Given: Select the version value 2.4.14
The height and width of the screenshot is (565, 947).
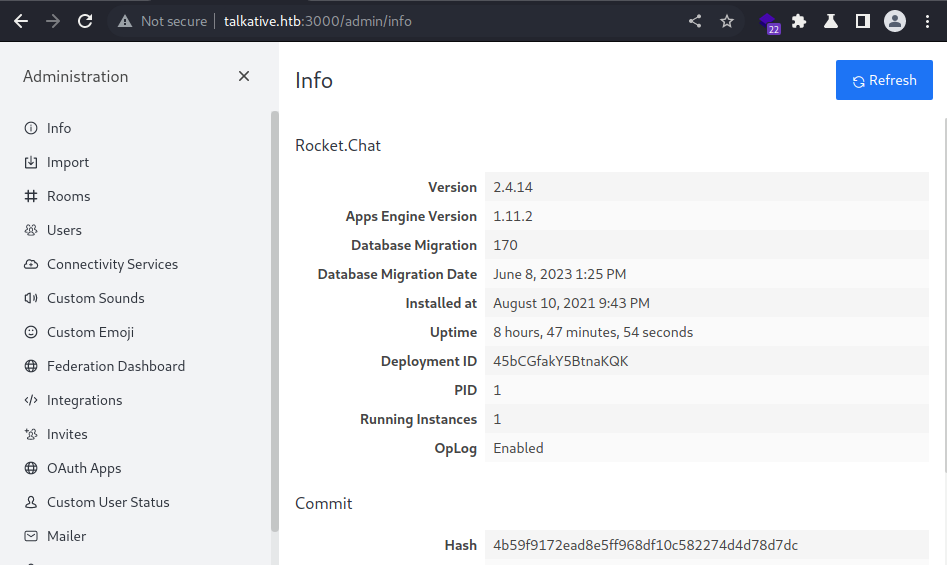Looking at the screenshot, I should [513, 187].
